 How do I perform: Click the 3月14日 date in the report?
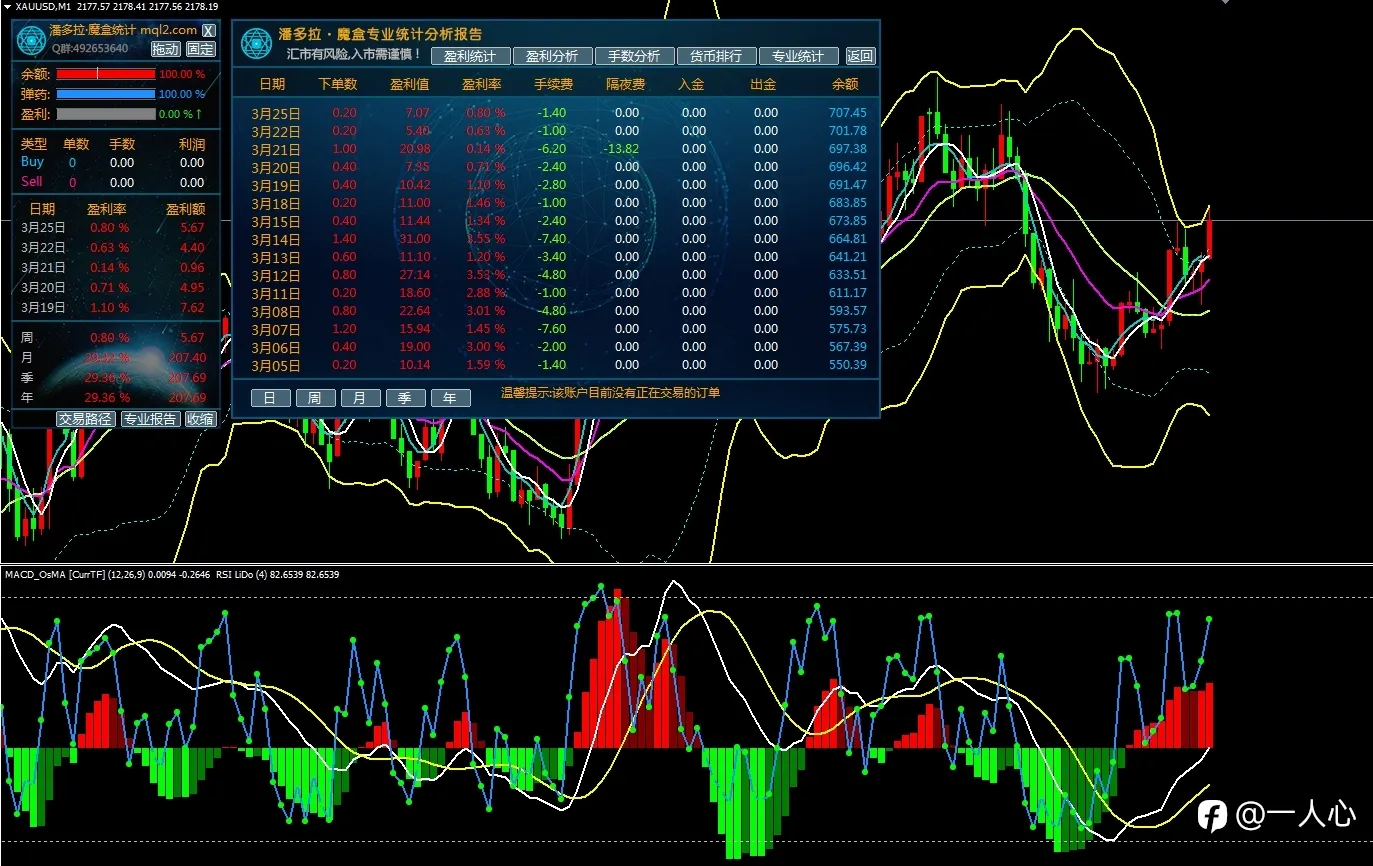[x=276, y=239]
